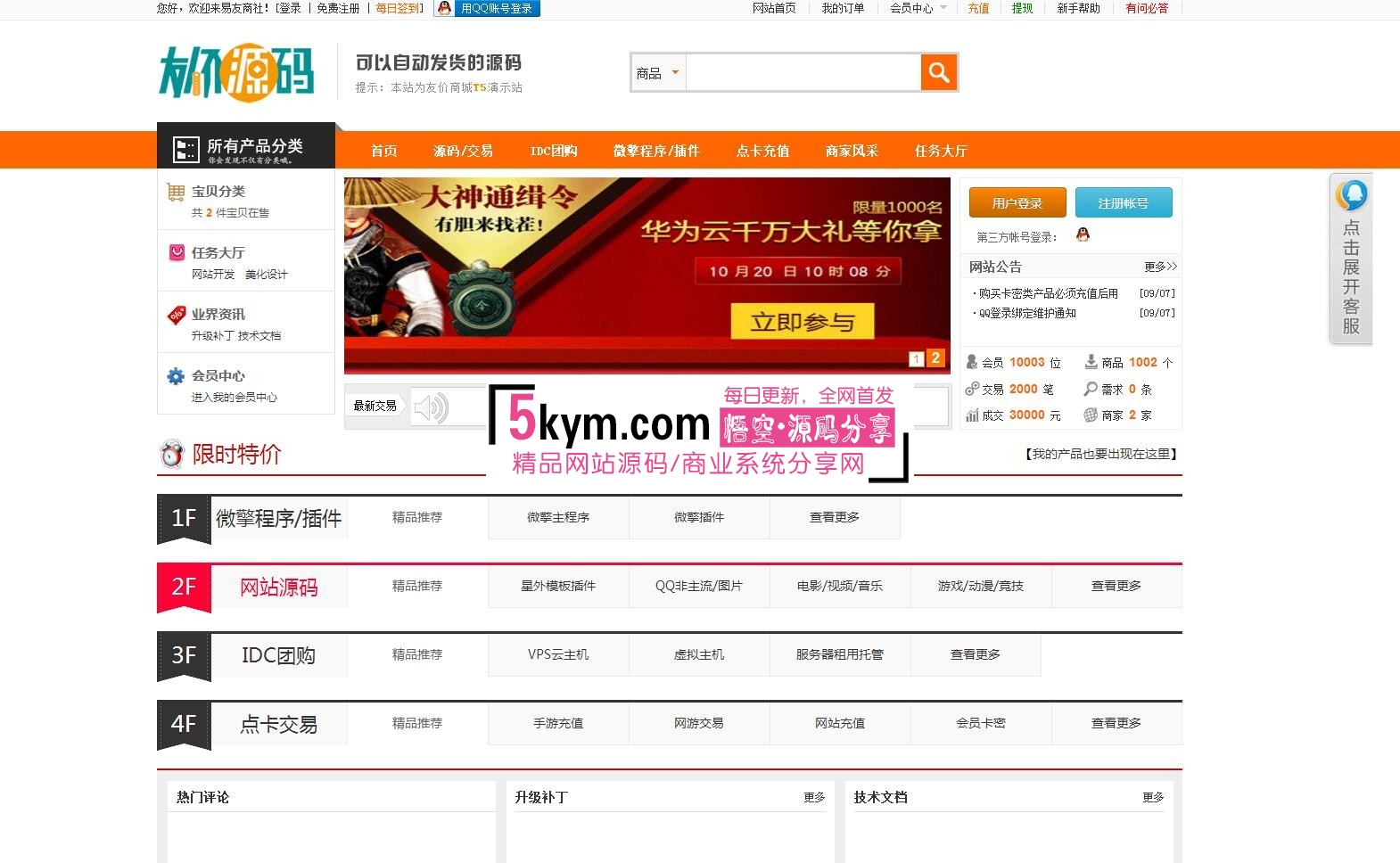Click the 用户登录 orange button

pos(1017,203)
